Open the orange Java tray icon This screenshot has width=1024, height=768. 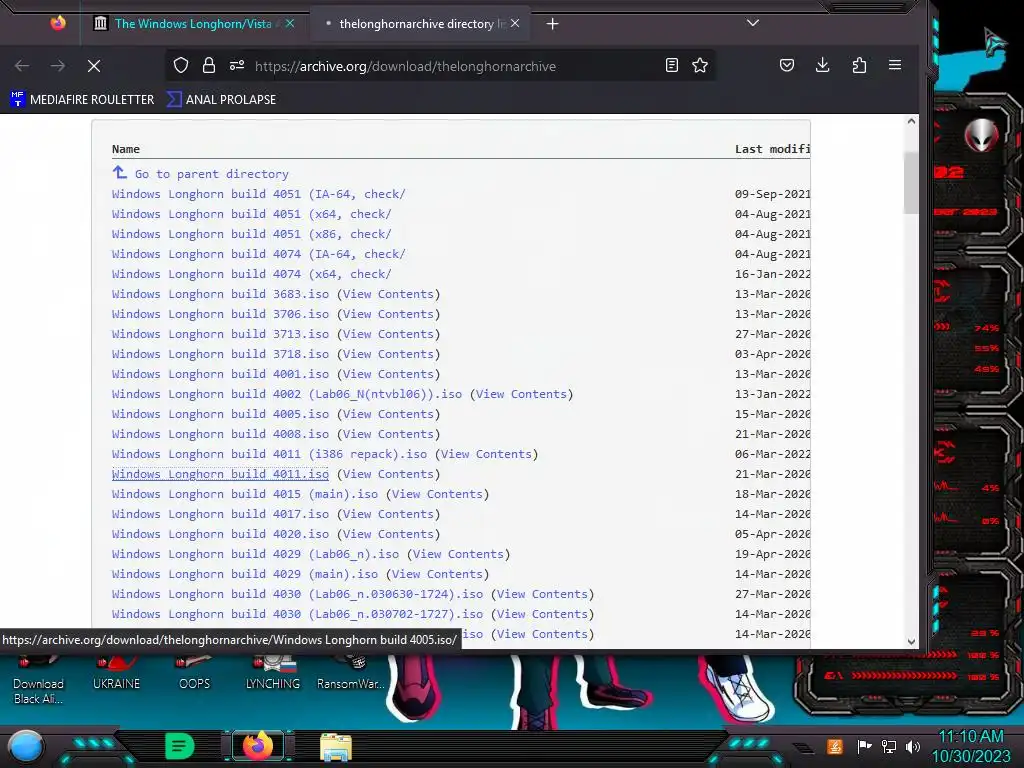pos(835,746)
